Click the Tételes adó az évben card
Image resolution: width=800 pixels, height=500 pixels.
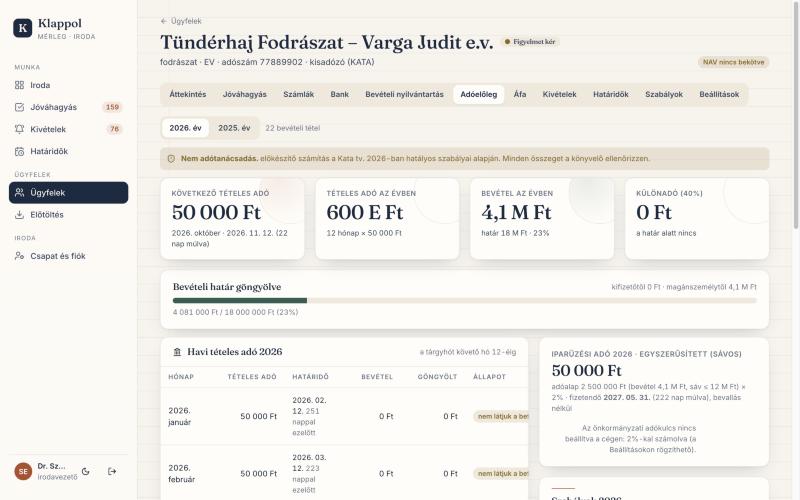(x=387, y=218)
